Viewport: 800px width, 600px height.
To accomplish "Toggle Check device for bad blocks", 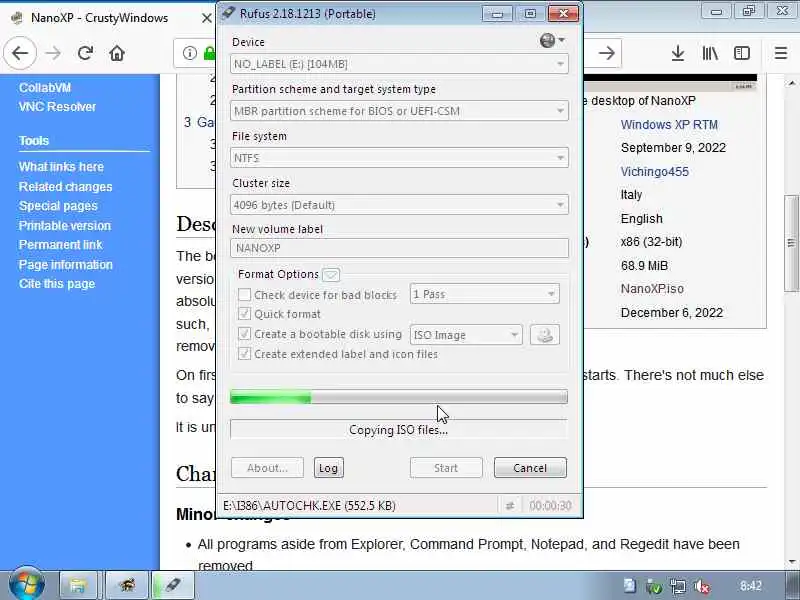I will pos(244,295).
